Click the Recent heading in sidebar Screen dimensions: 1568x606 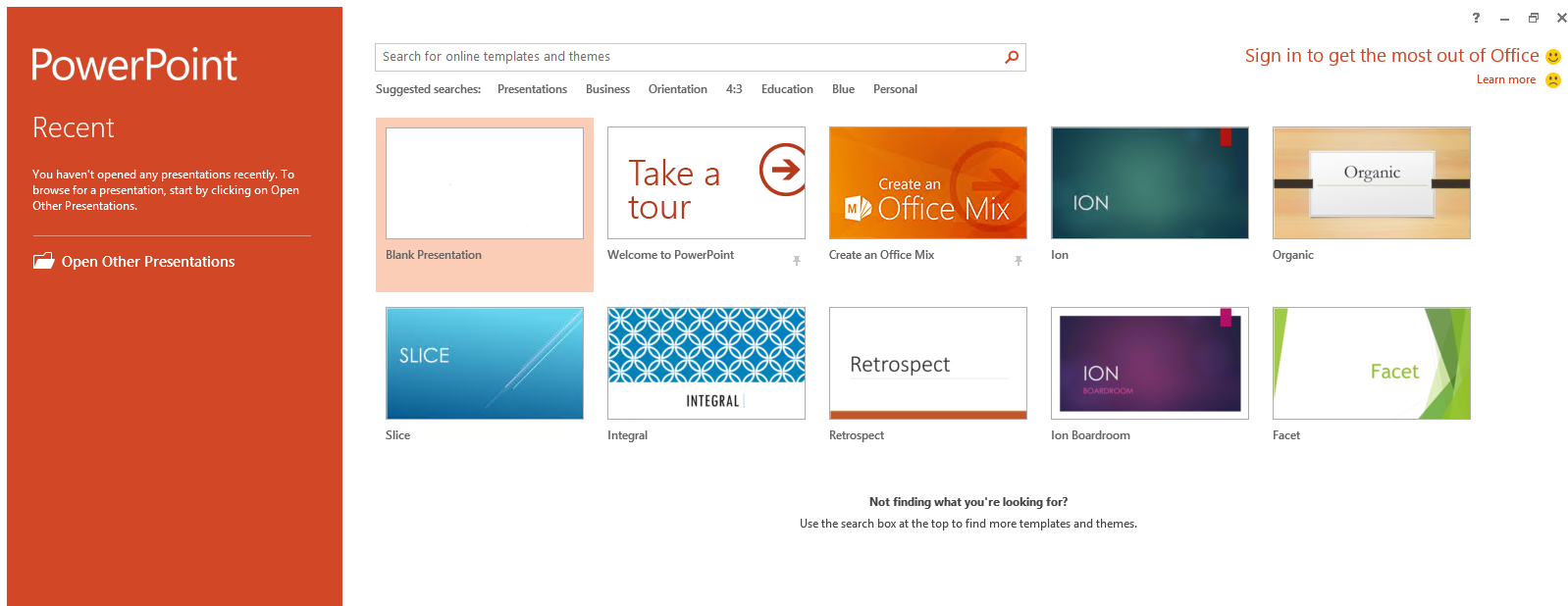(x=74, y=127)
